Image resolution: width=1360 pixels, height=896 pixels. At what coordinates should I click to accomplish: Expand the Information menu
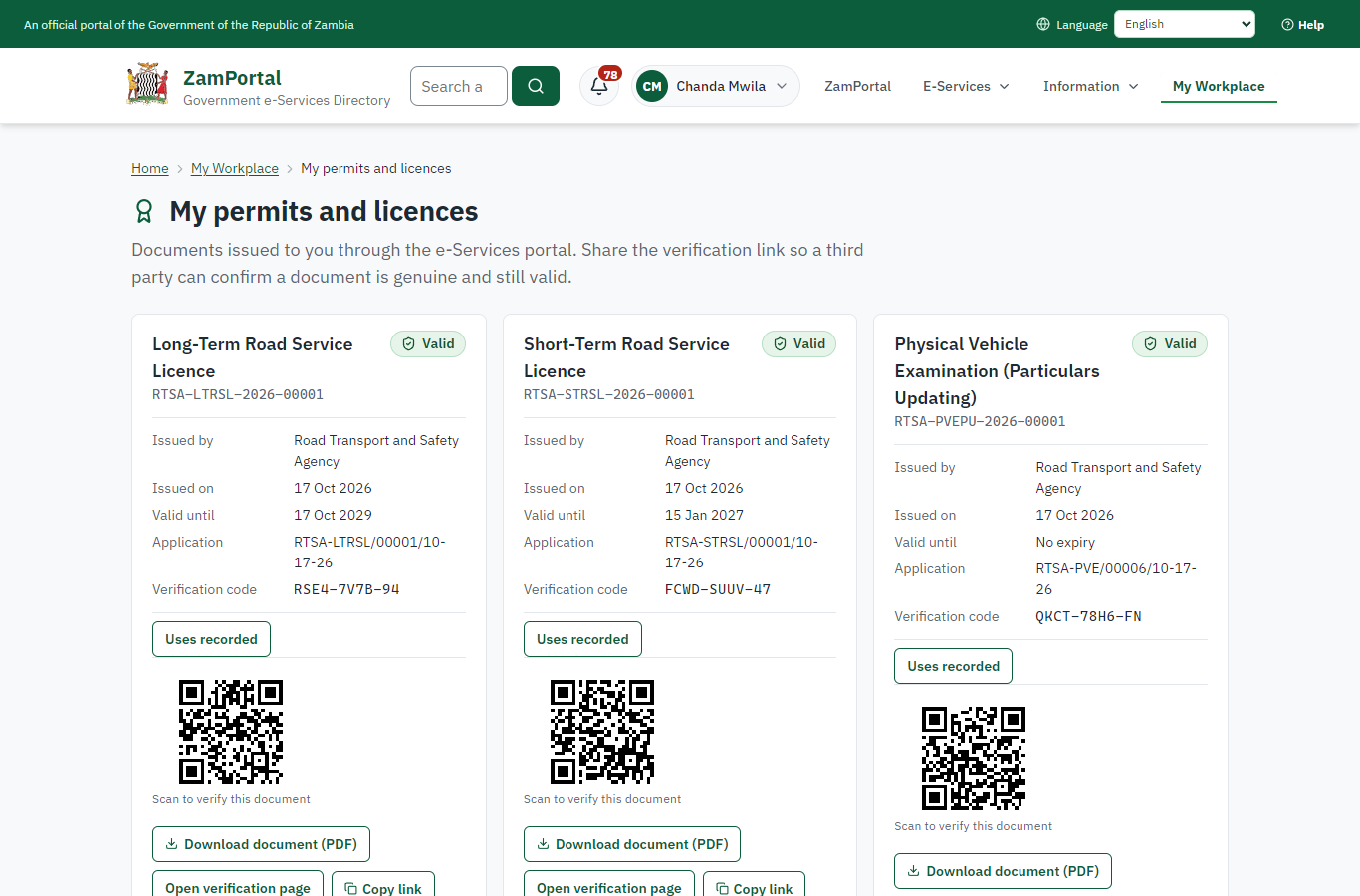point(1091,86)
